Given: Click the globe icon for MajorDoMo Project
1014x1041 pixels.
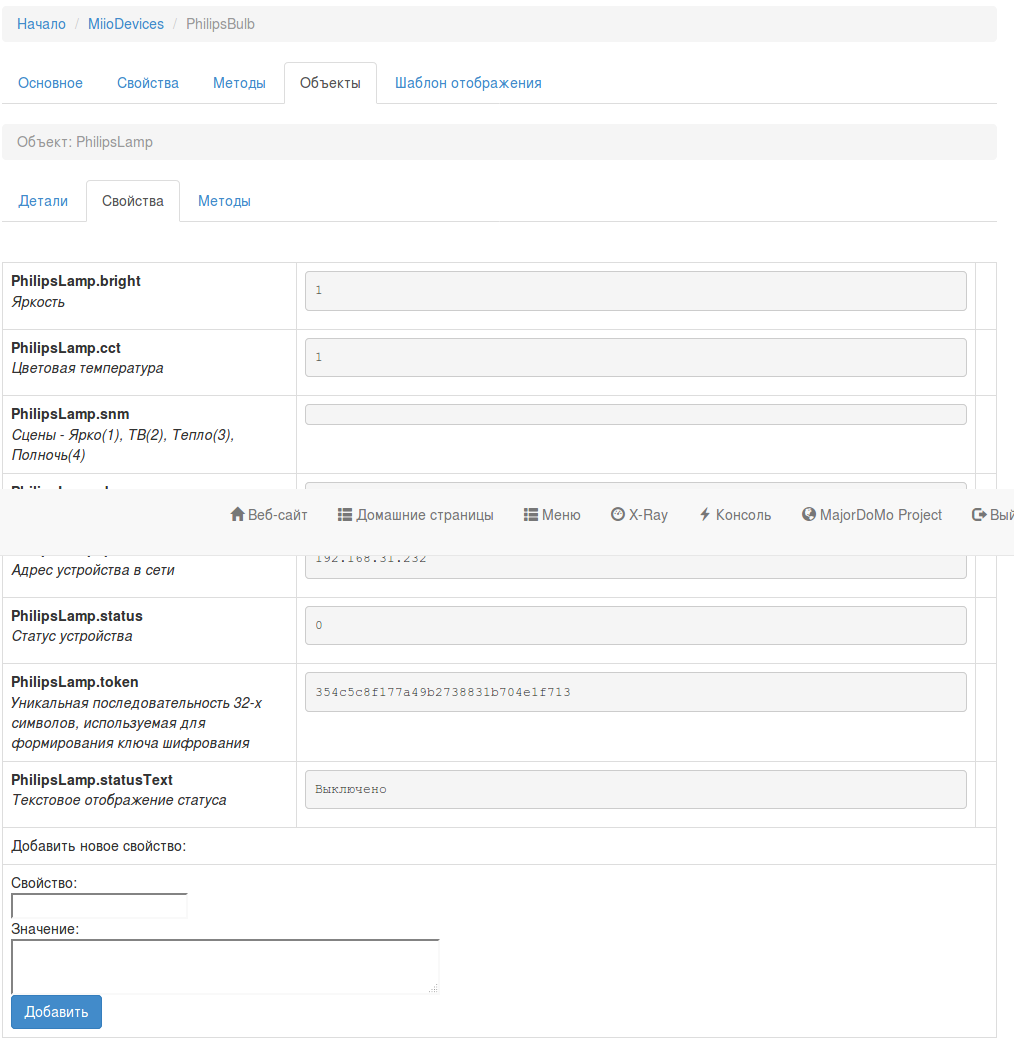Looking at the screenshot, I should tap(809, 515).
